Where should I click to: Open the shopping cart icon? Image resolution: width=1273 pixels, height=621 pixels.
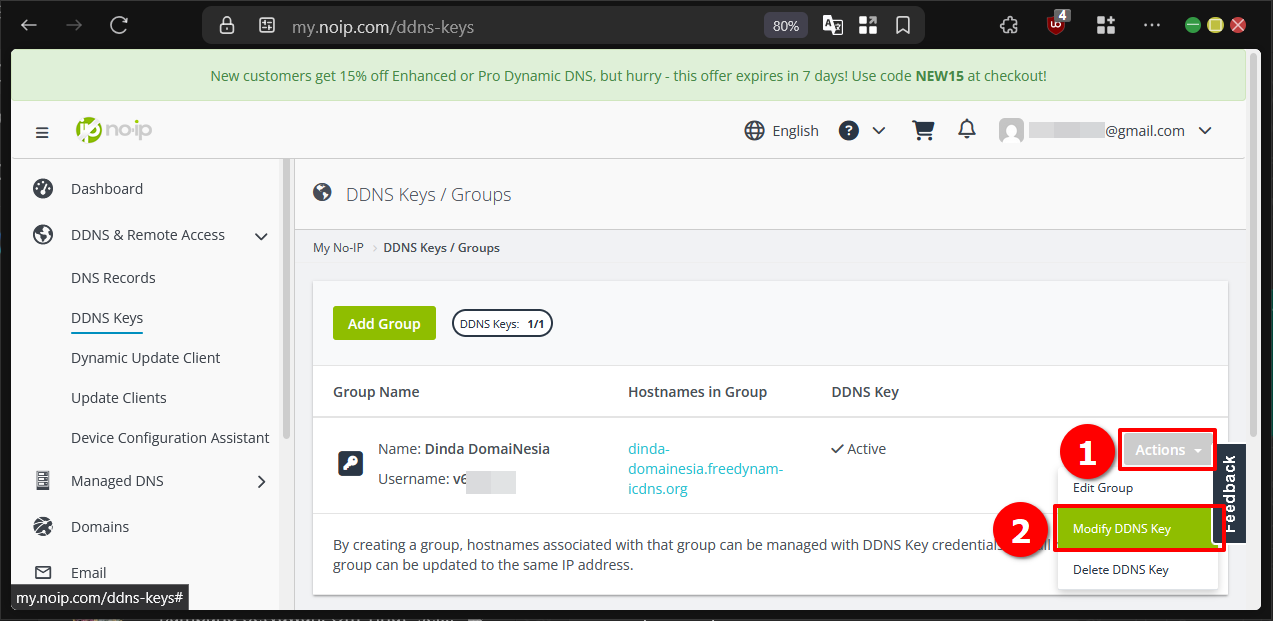(923, 130)
